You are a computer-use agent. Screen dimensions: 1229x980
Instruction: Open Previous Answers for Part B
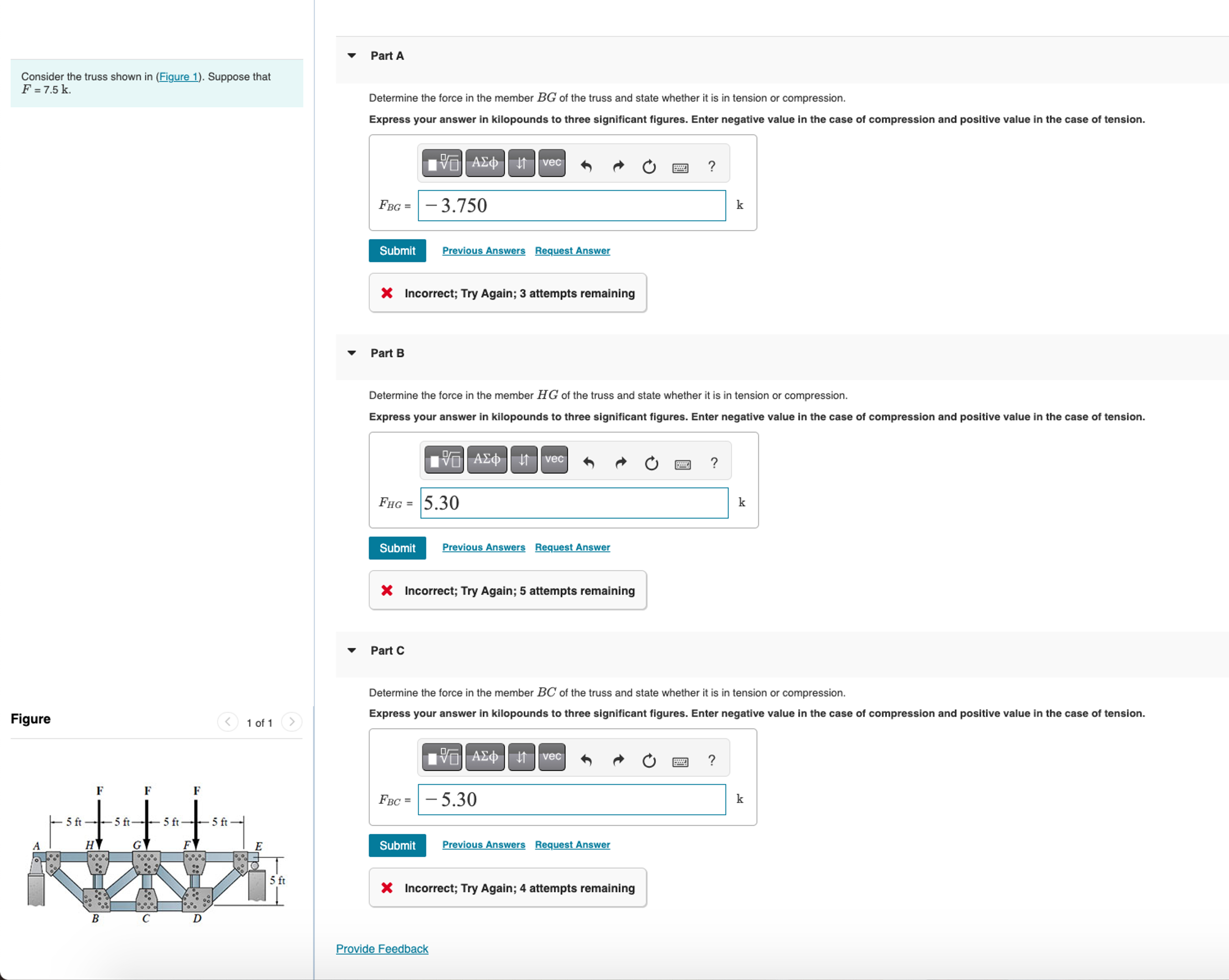[484, 547]
